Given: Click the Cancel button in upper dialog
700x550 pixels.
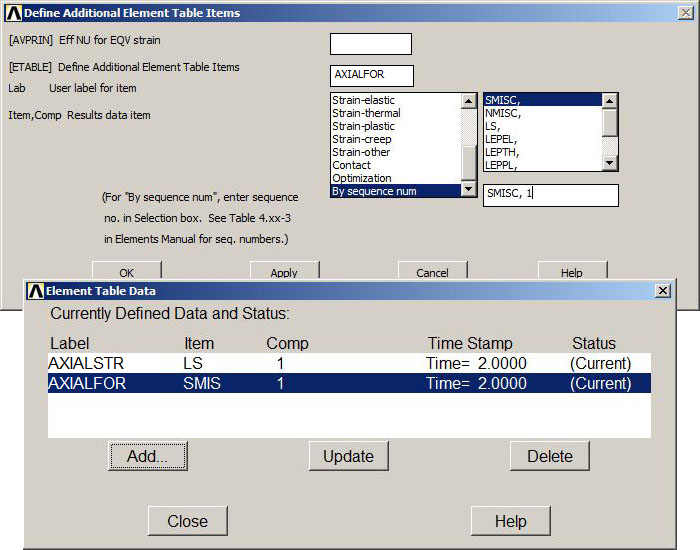Looking at the screenshot, I should [x=432, y=272].
